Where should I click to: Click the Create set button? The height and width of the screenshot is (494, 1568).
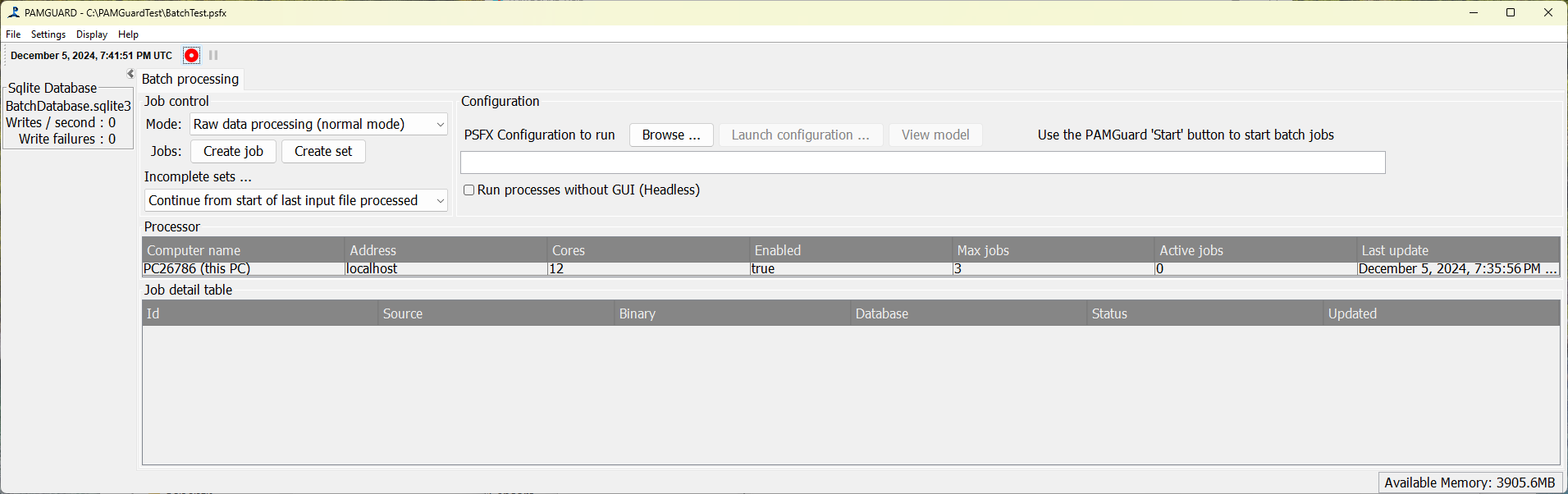click(323, 151)
